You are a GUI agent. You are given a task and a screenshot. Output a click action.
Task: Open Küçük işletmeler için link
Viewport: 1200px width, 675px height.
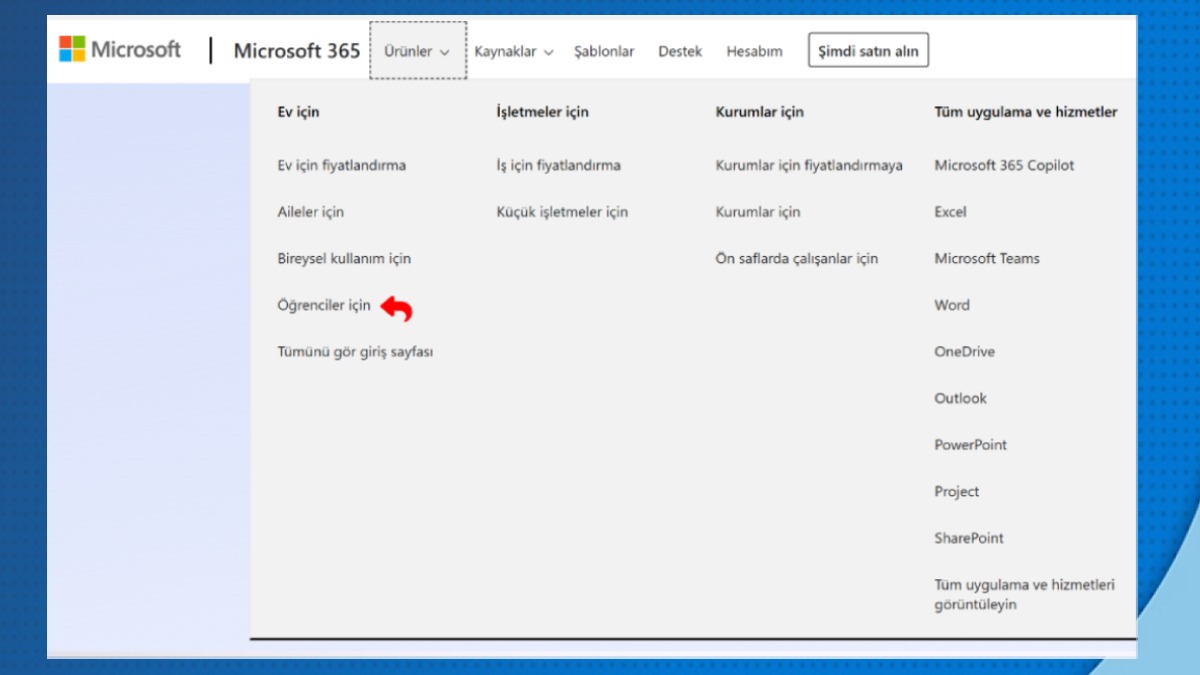point(562,212)
